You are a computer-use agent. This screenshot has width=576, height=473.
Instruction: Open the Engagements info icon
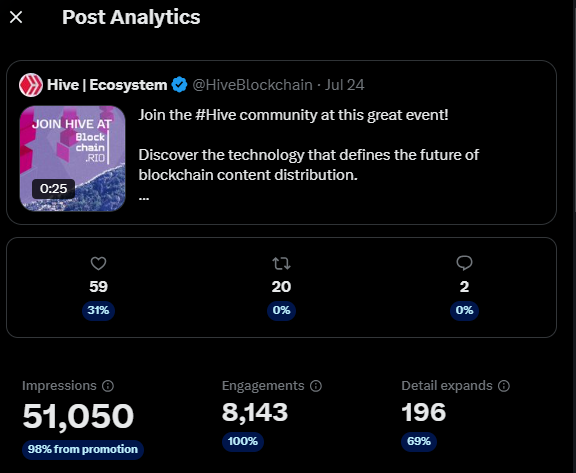316,386
